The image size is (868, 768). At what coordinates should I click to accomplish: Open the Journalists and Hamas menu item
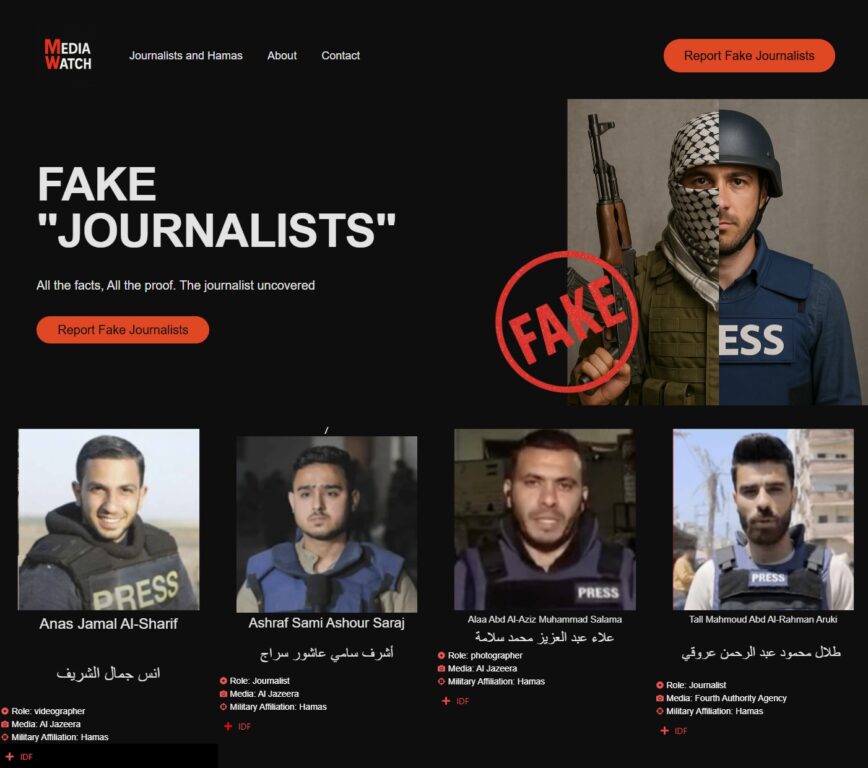[x=185, y=55]
